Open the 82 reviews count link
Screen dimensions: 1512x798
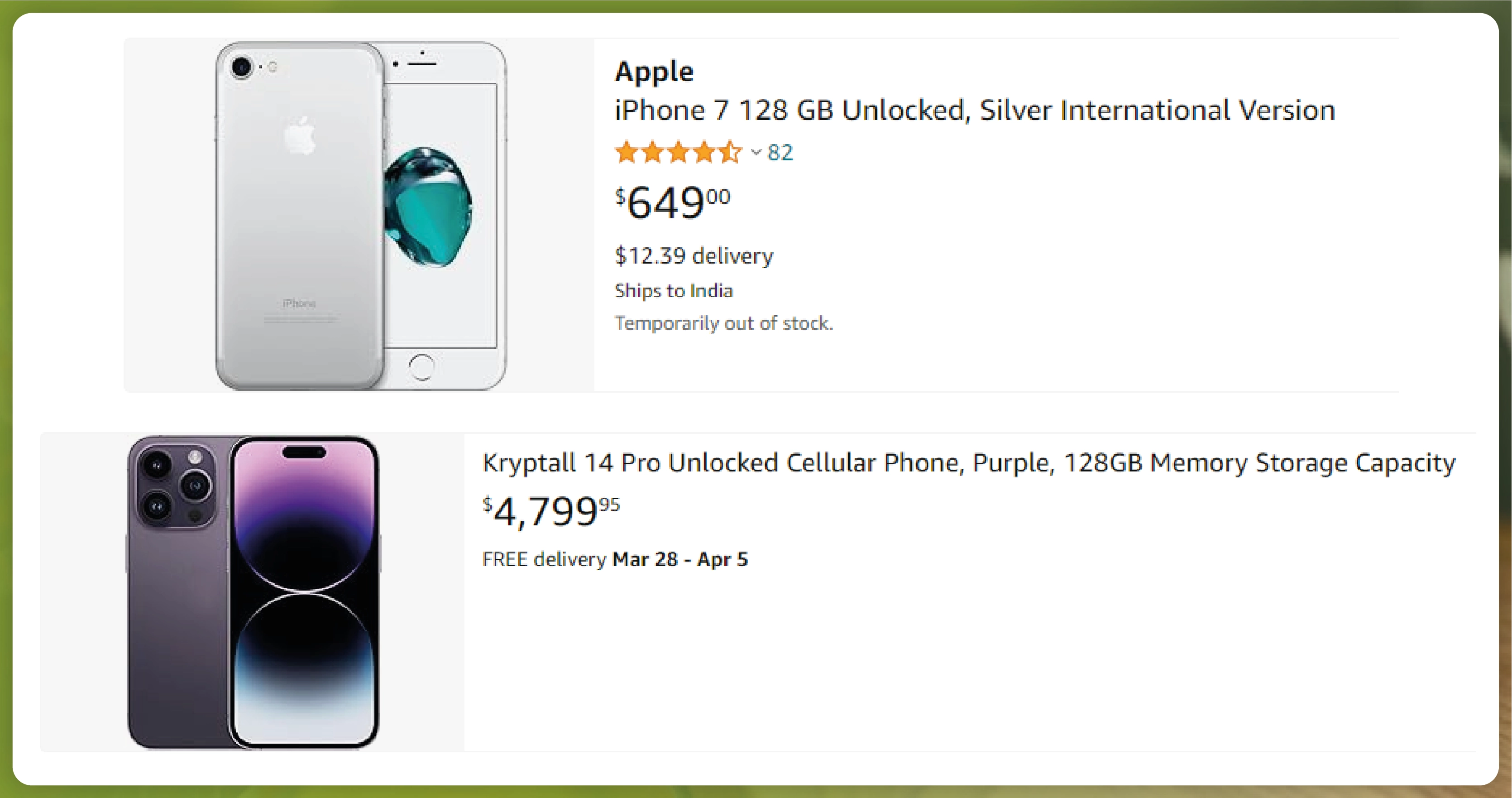[x=780, y=153]
